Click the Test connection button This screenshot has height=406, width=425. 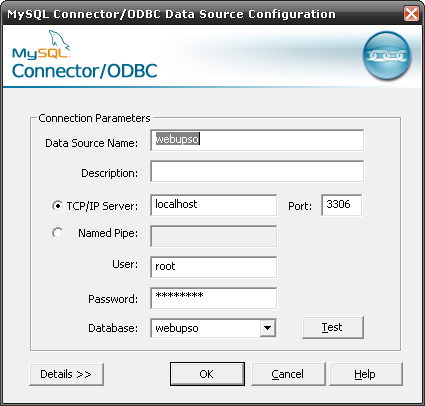pos(333,327)
